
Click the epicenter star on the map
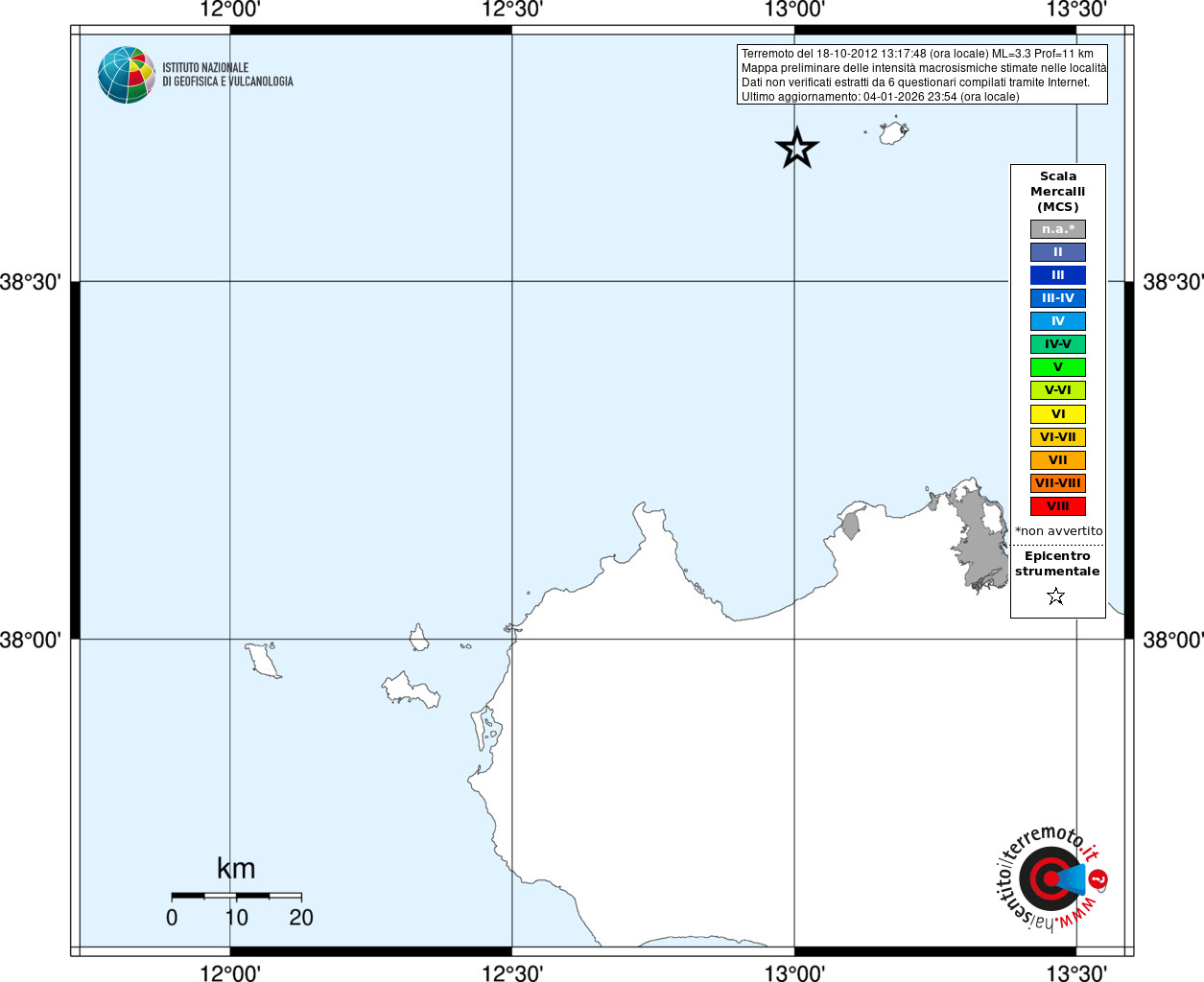click(x=796, y=149)
